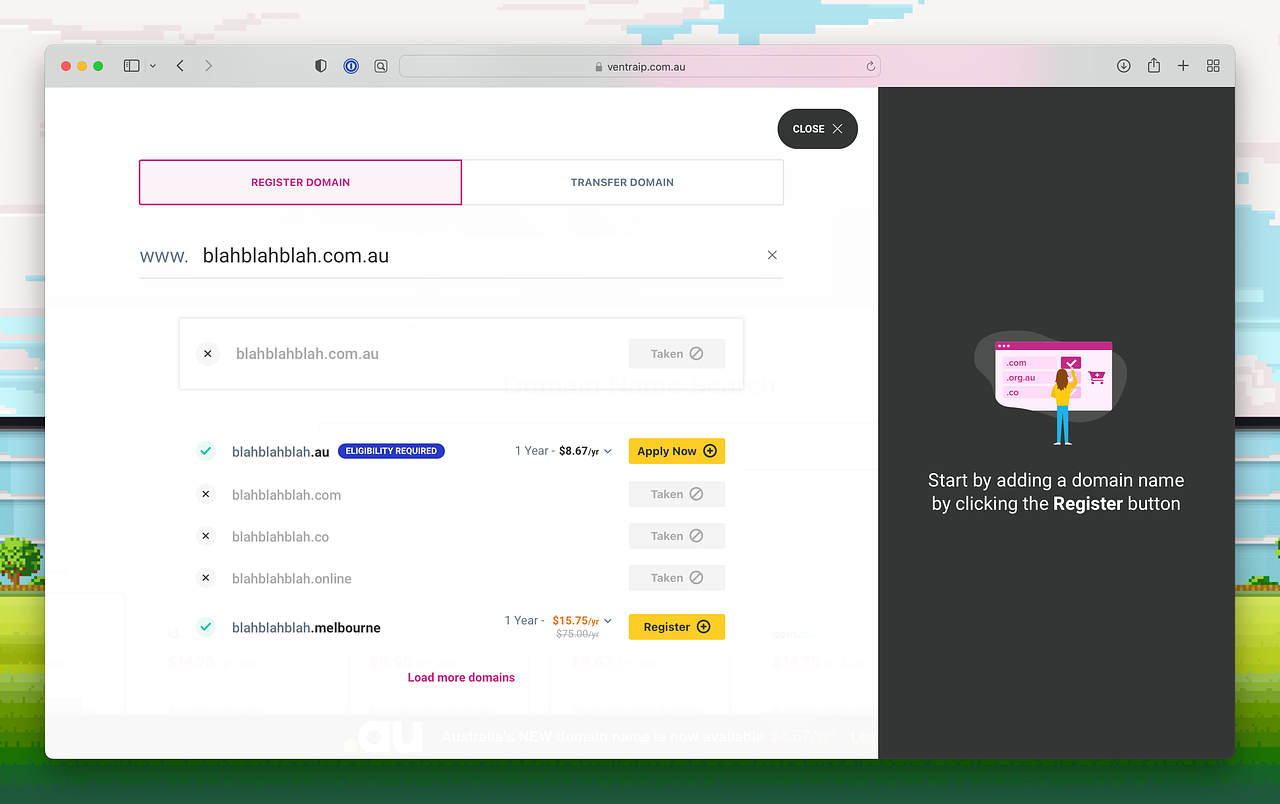Show the tab overview grid icon
The width and height of the screenshot is (1280, 804).
[1213, 66]
